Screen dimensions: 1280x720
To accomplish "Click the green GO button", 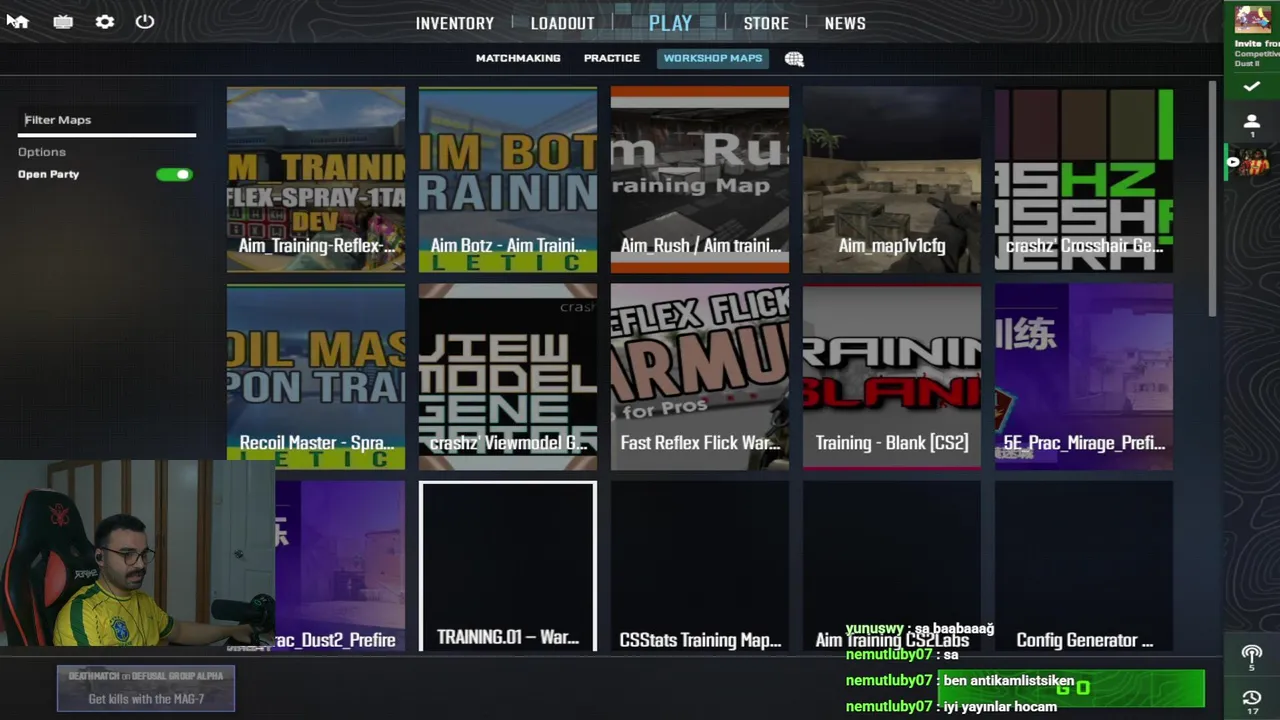I will [x=1071, y=688].
